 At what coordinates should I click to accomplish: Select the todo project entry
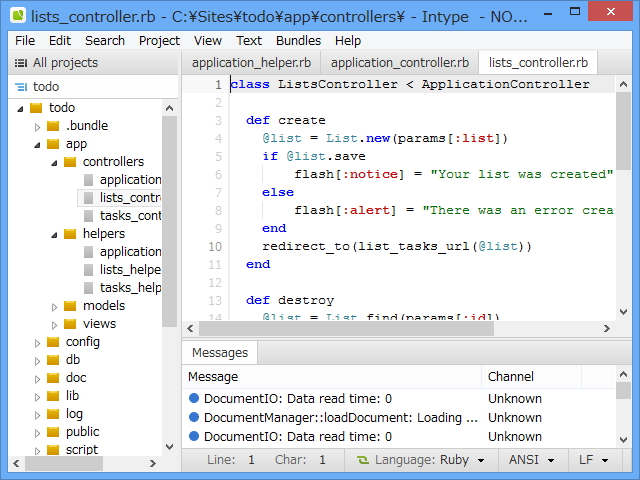[93, 87]
